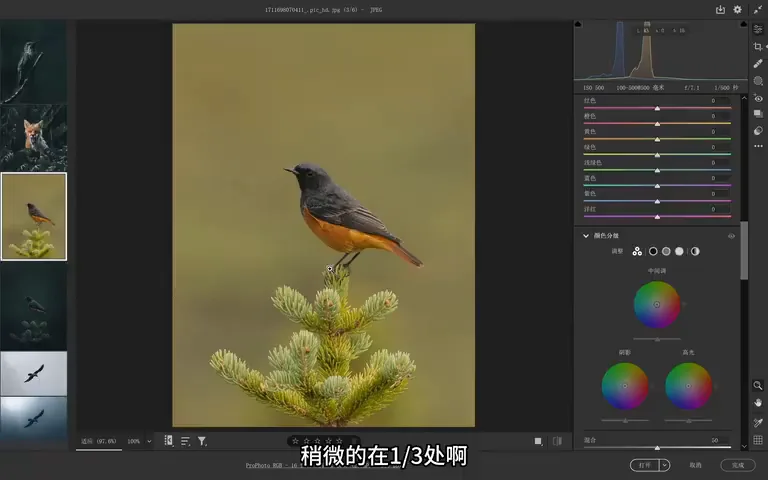Select the three-way color grading view
Image resolution: width=768 pixels, height=480 pixels.
(x=637, y=251)
